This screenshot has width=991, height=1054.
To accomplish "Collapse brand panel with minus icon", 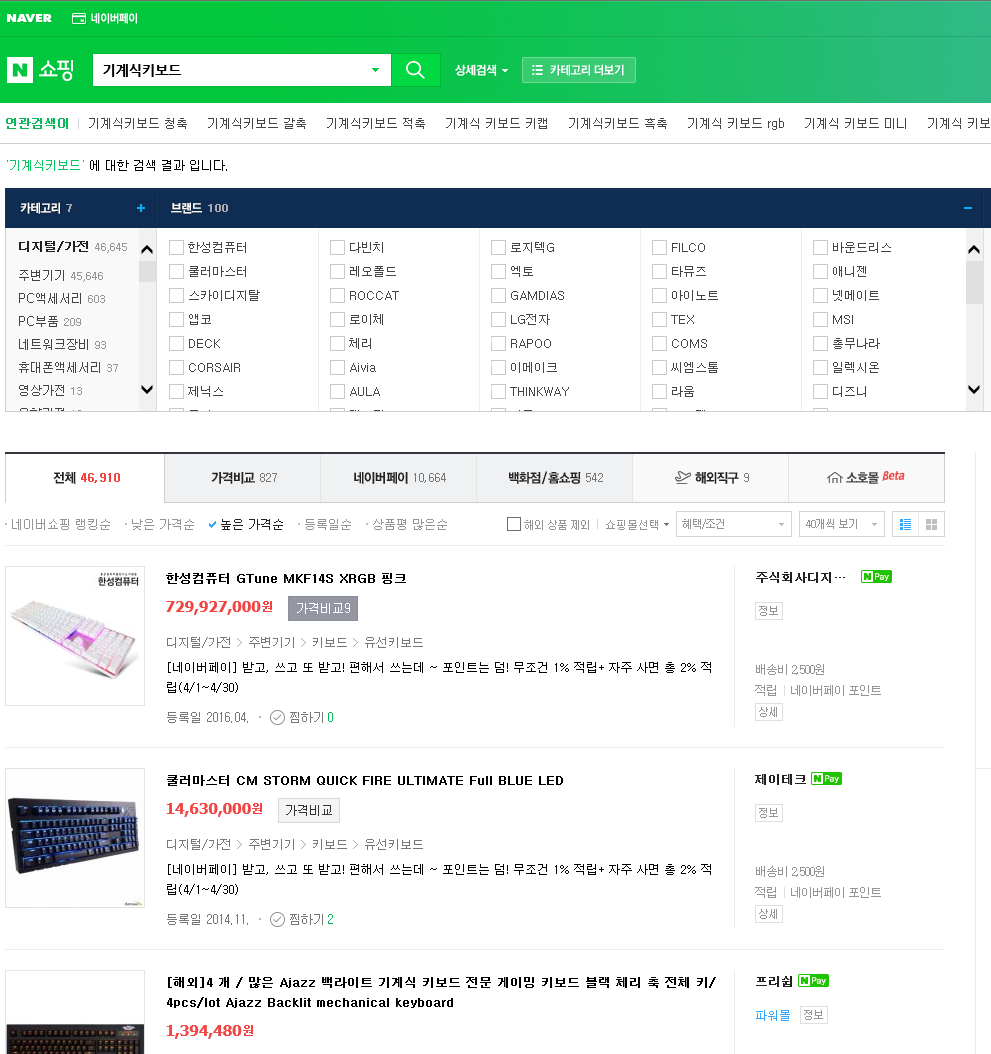I will (967, 208).
